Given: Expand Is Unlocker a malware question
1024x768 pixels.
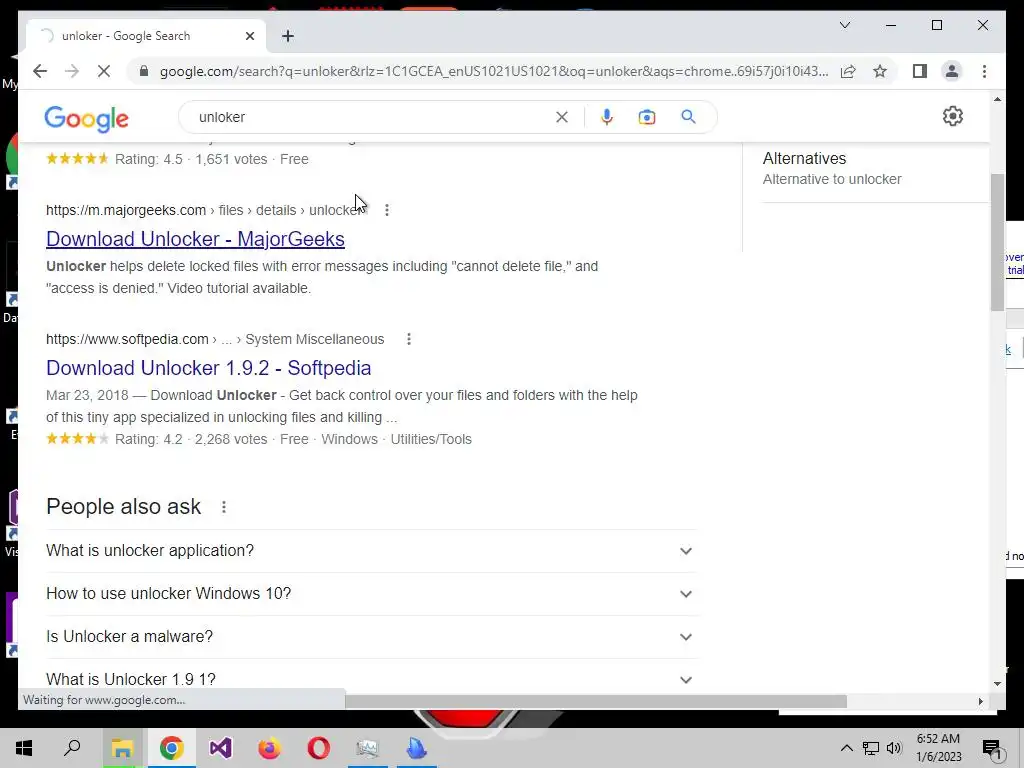Looking at the screenshot, I should pos(371,637).
